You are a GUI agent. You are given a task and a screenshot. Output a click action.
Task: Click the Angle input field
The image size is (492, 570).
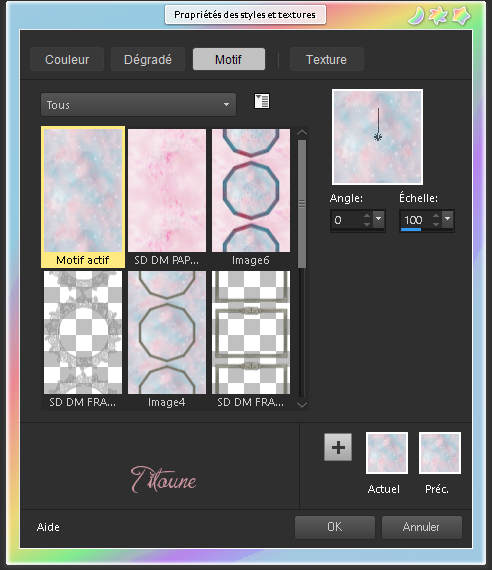(x=348, y=220)
